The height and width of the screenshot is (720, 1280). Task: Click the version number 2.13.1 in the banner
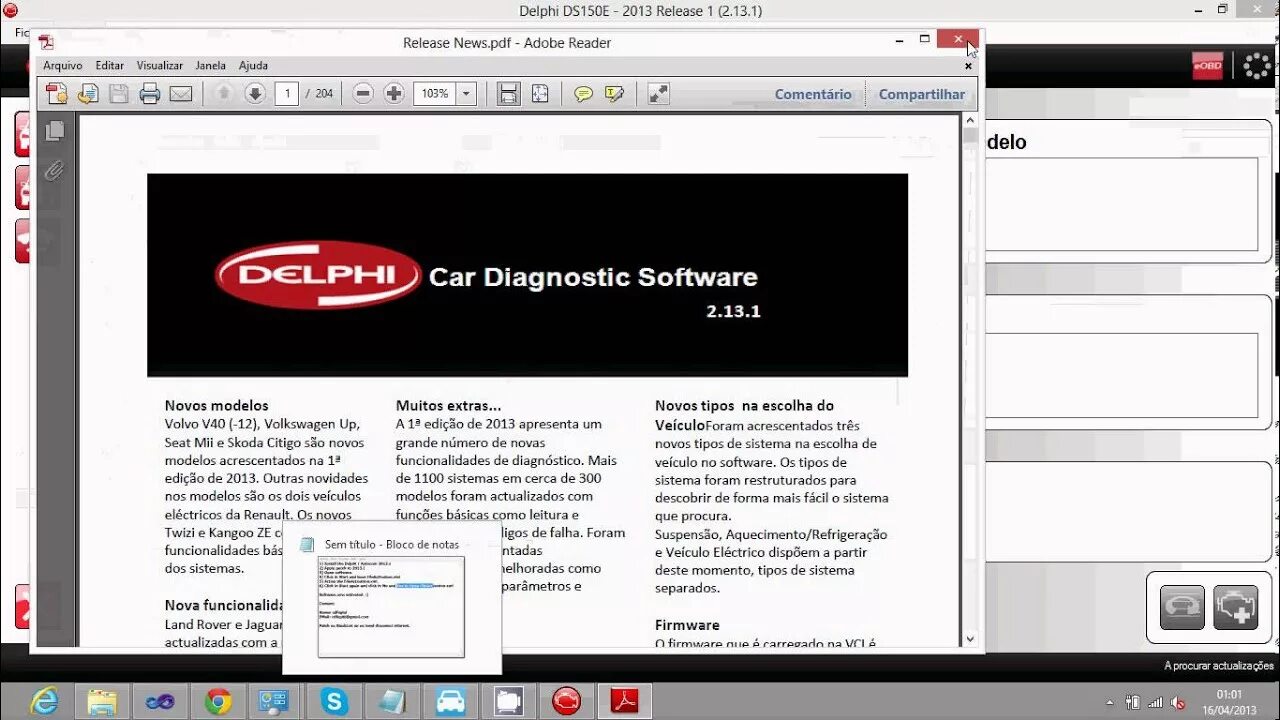click(x=733, y=311)
